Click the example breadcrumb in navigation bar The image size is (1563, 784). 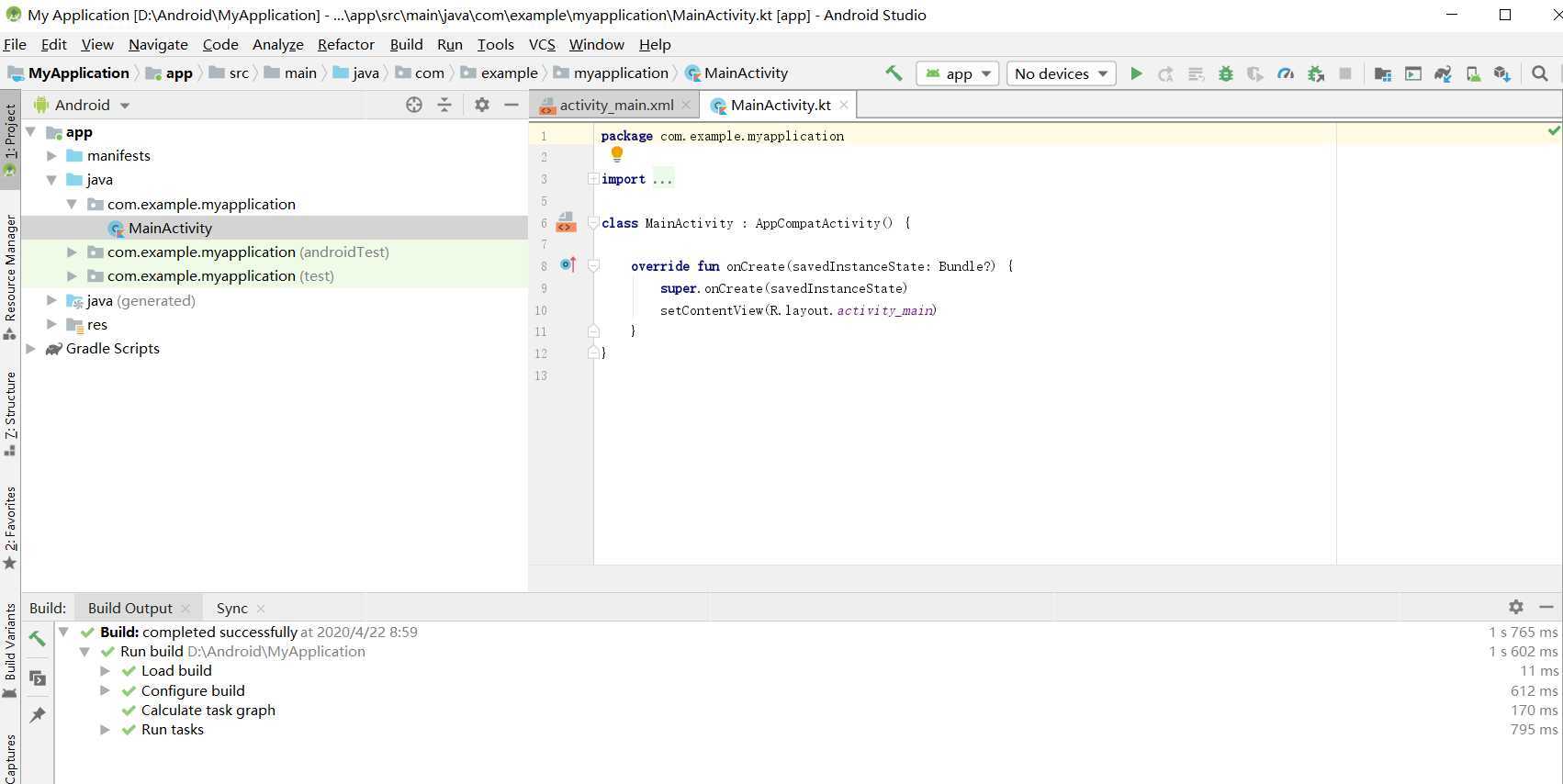click(500, 73)
